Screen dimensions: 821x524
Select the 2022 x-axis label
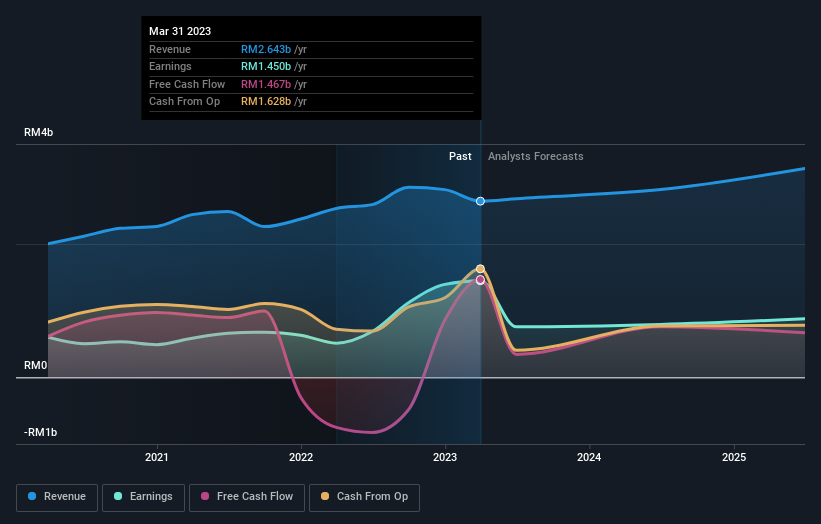point(301,457)
